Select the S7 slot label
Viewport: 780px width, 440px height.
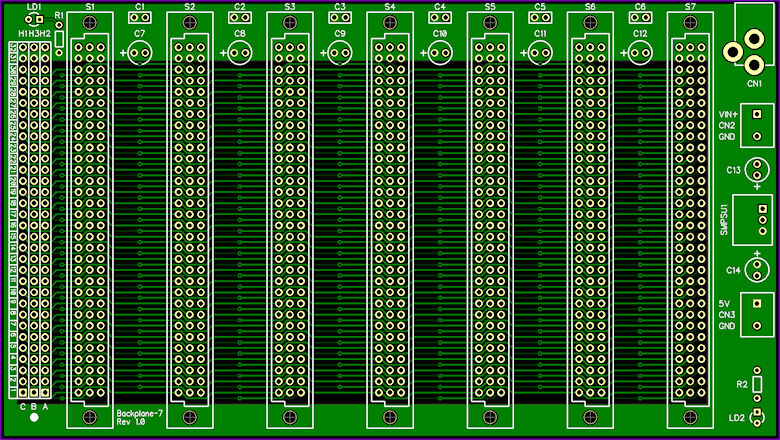point(690,6)
